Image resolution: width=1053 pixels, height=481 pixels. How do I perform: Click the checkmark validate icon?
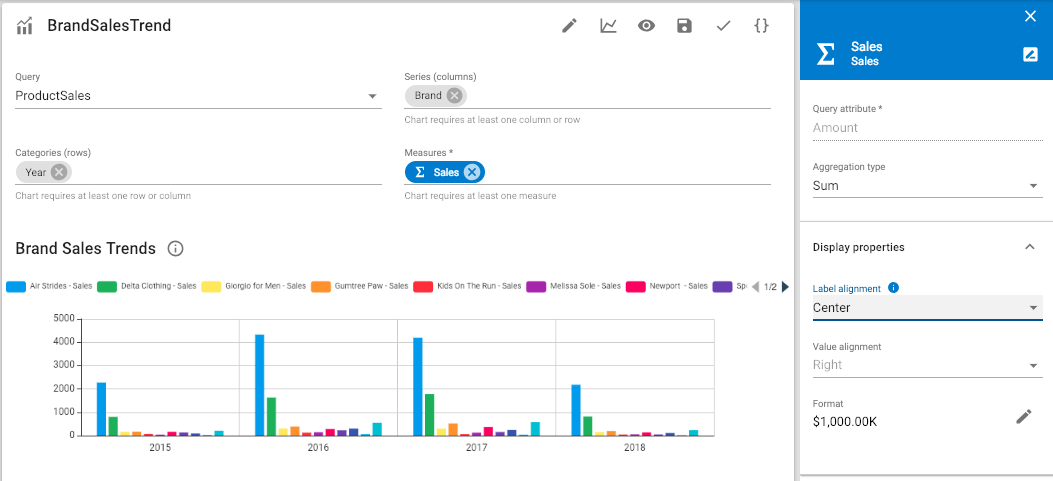(723, 26)
